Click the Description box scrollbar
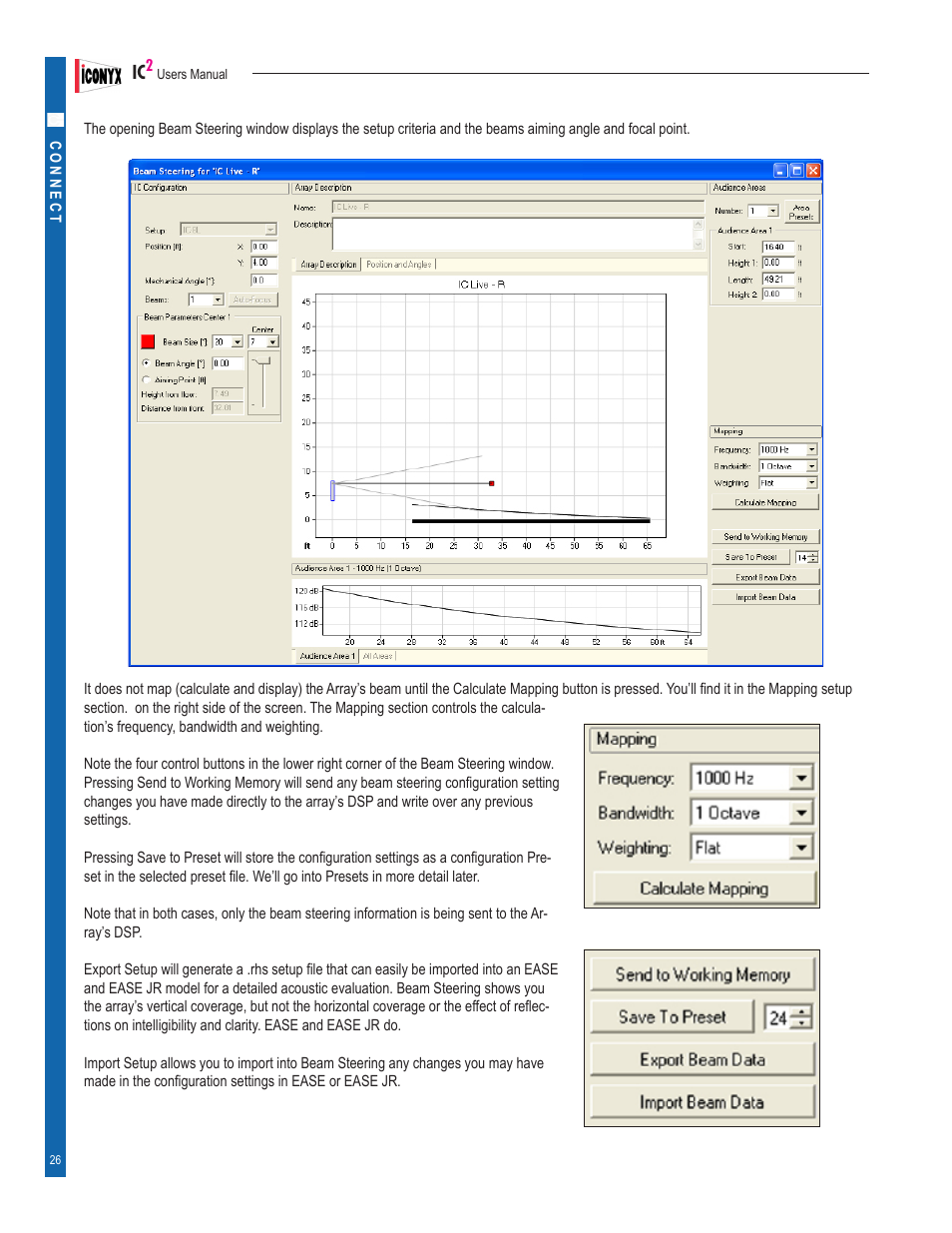The height and width of the screenshot is (1233, 952). 699,235
